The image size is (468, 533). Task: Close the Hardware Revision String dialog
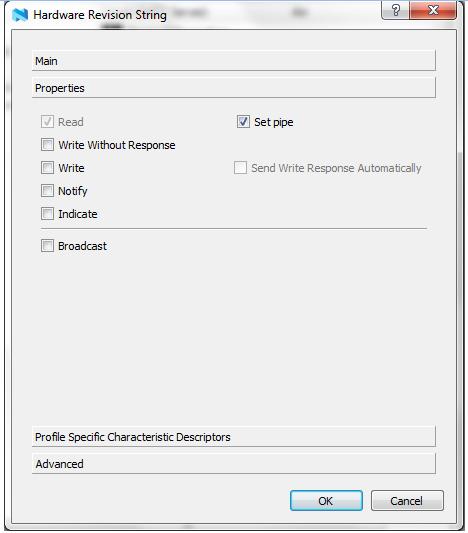pyautogui.click(x=433, y=10)
